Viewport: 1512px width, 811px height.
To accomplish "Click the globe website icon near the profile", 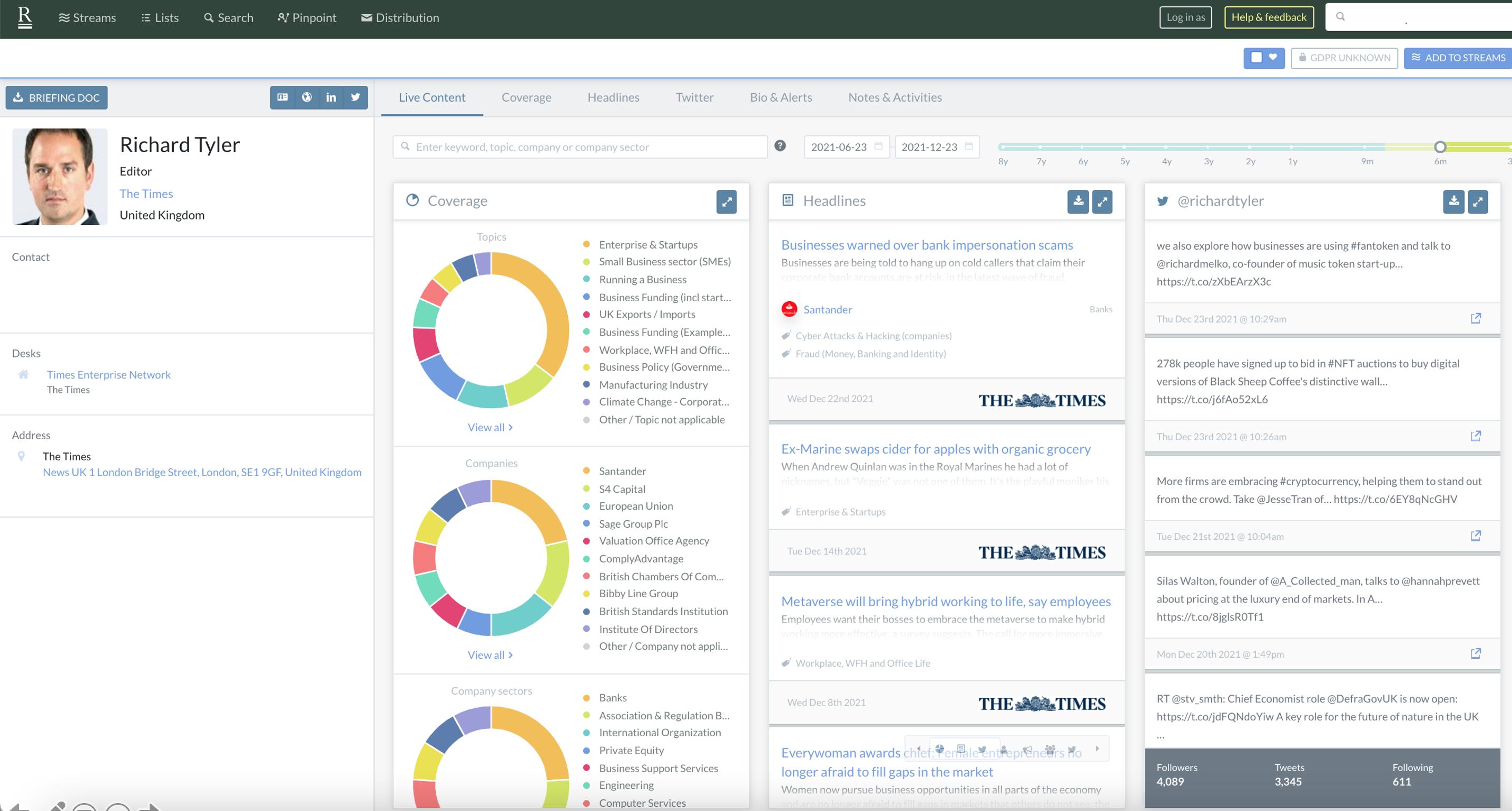I will 307,97.
